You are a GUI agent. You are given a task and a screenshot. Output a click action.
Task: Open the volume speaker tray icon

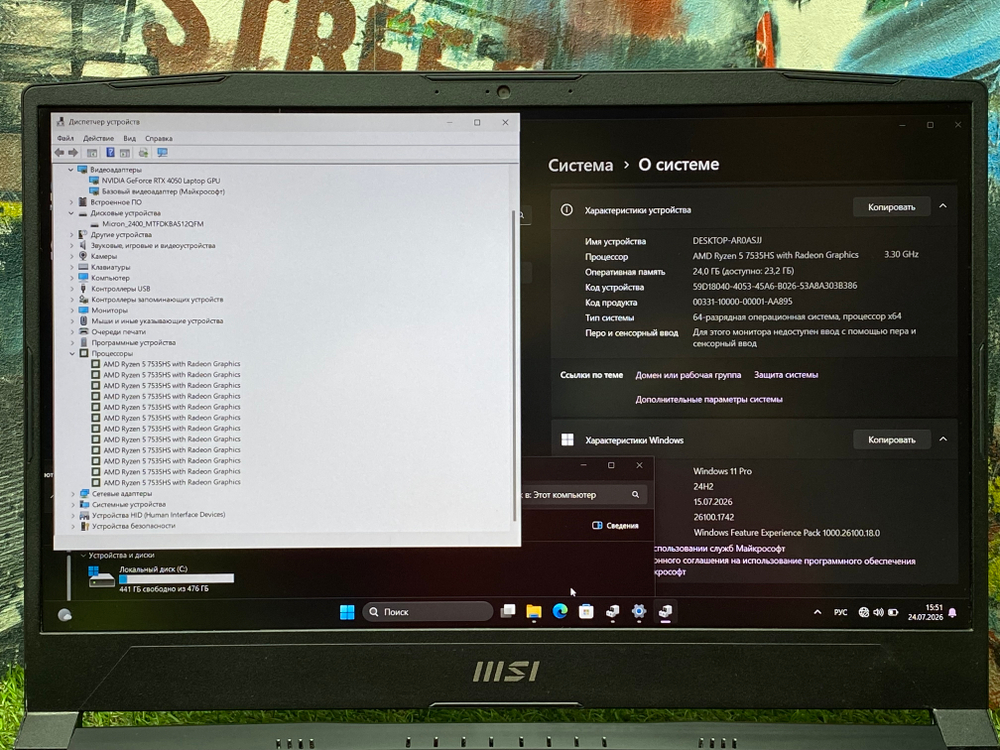878,612
